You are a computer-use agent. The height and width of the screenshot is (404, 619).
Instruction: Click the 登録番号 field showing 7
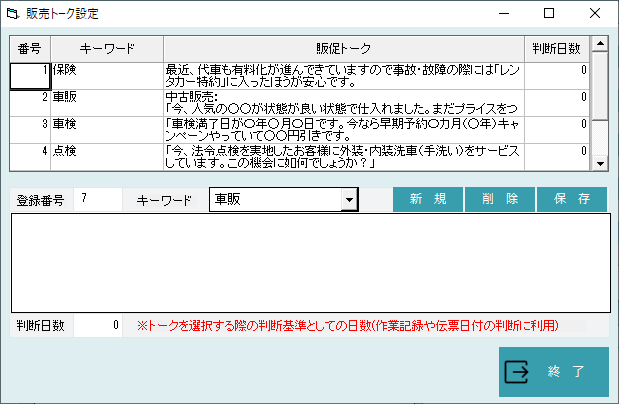pos(98,199)
